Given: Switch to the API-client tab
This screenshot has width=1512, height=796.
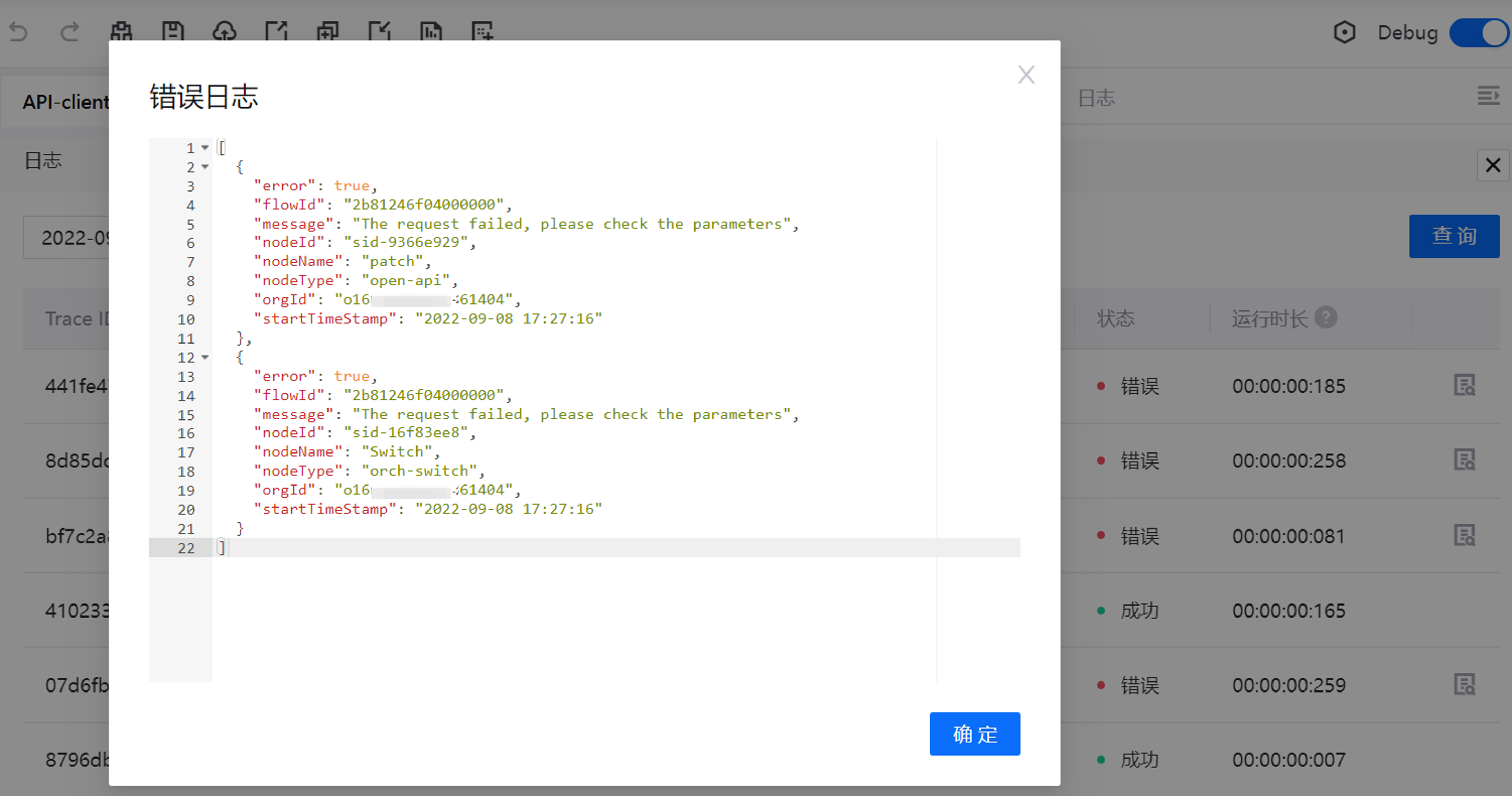Looking at the screenshot, I should coord(65,102).
